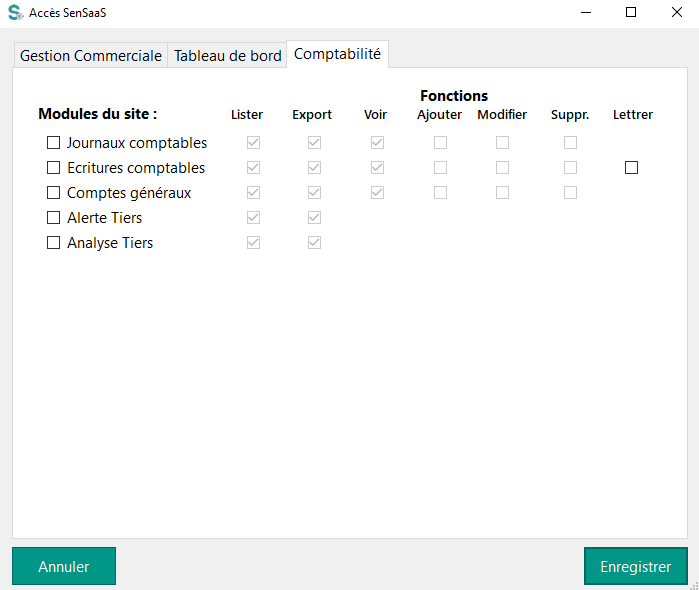
Task: Click the Voir column header
Action: (375, 115)
